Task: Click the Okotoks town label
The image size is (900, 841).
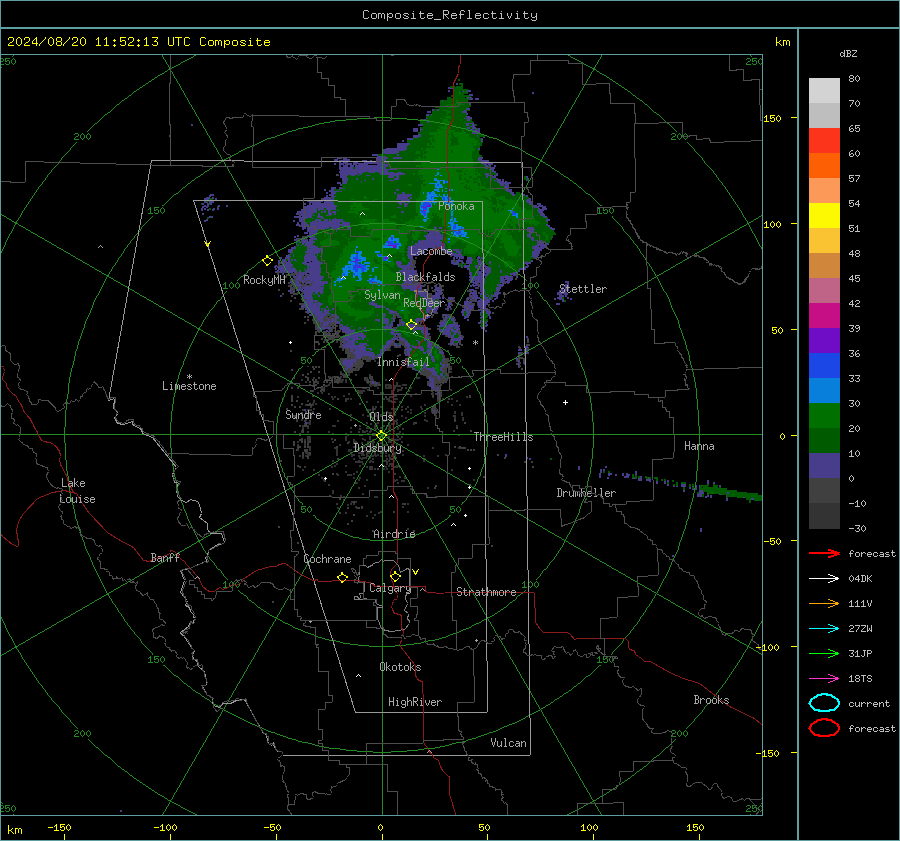Action: pyautogui.click(x=400, y=667)
